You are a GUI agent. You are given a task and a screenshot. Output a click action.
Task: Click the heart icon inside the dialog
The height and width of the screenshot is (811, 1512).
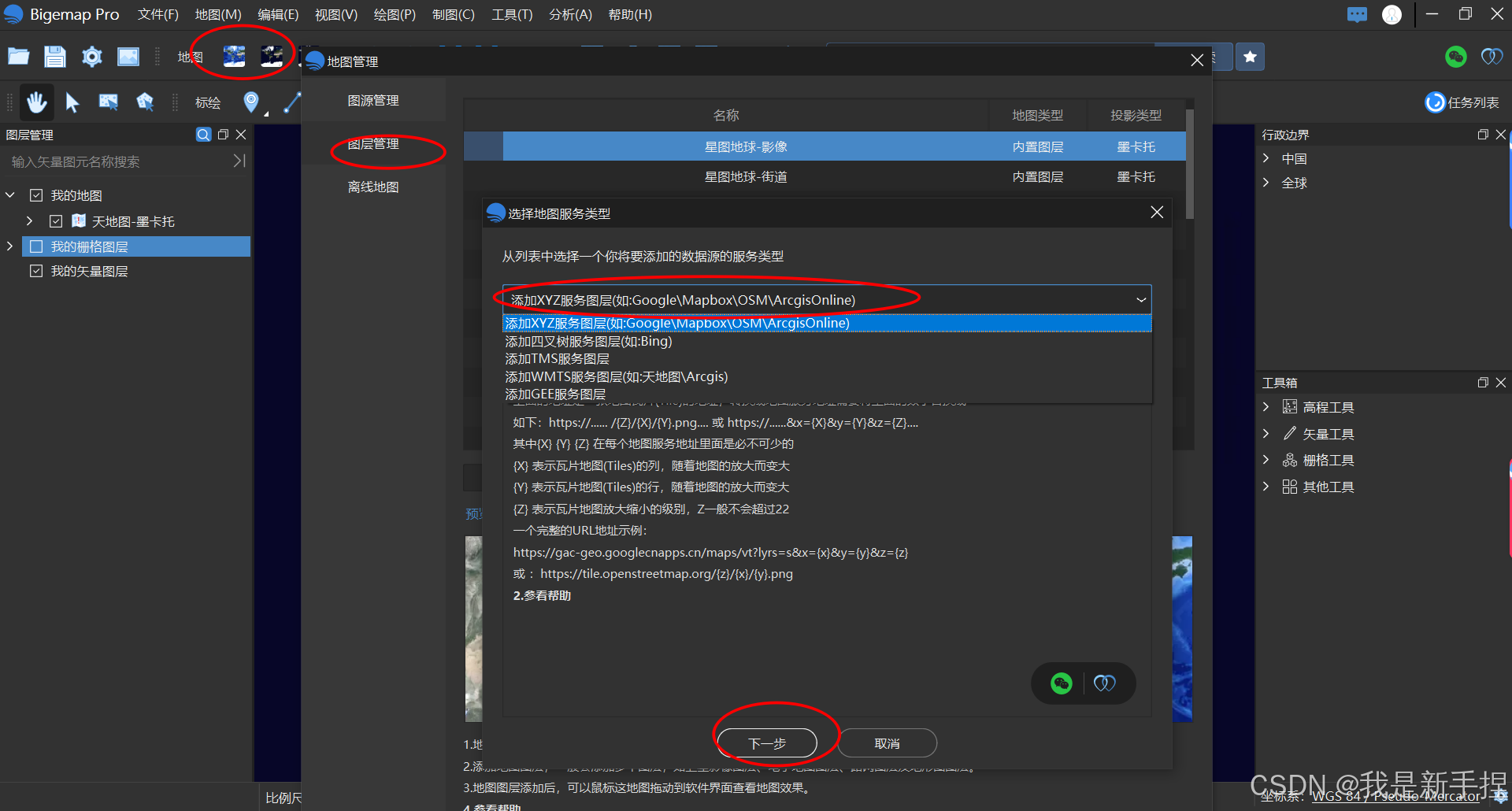click(1105, 683)
